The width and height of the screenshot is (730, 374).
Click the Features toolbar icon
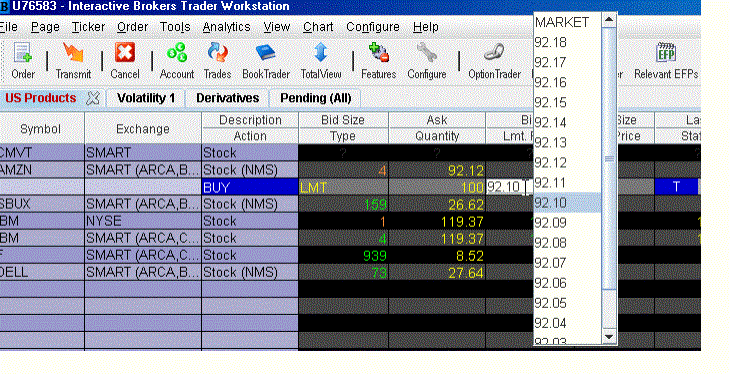(x=379, y=61)
